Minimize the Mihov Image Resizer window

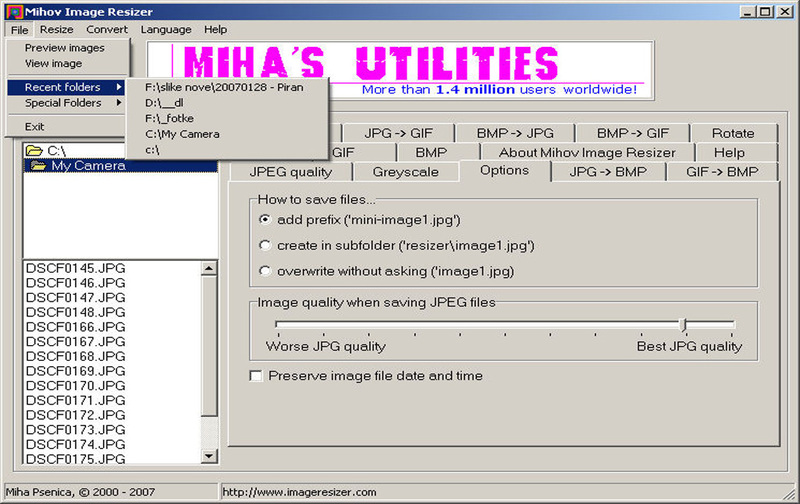tap(748, 11)
